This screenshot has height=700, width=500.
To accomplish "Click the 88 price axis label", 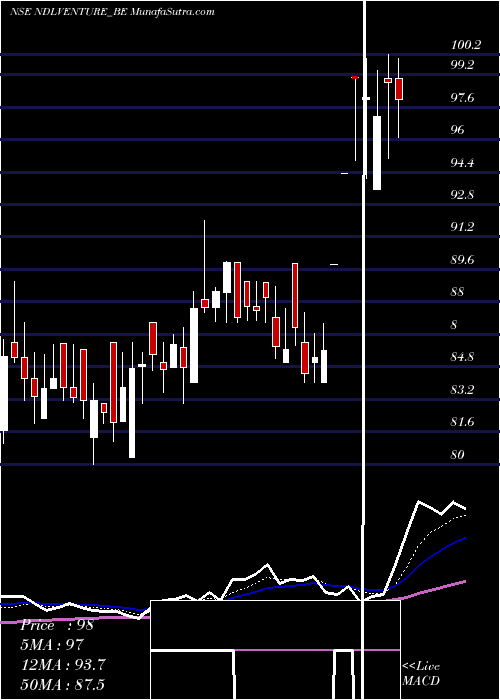I will (x=458, y=292).
